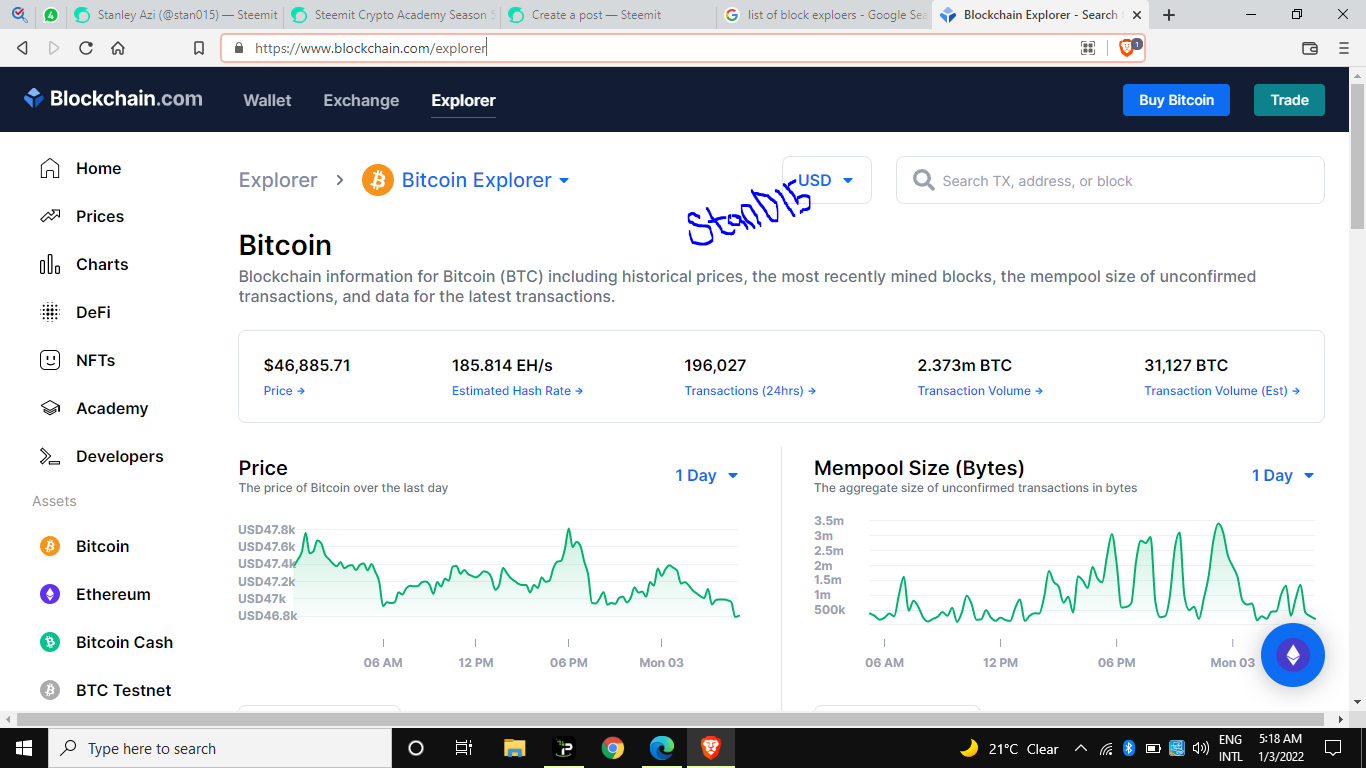Open the Exchange nav item
This screenshot has height=768, width=1366.
point(361,100)
